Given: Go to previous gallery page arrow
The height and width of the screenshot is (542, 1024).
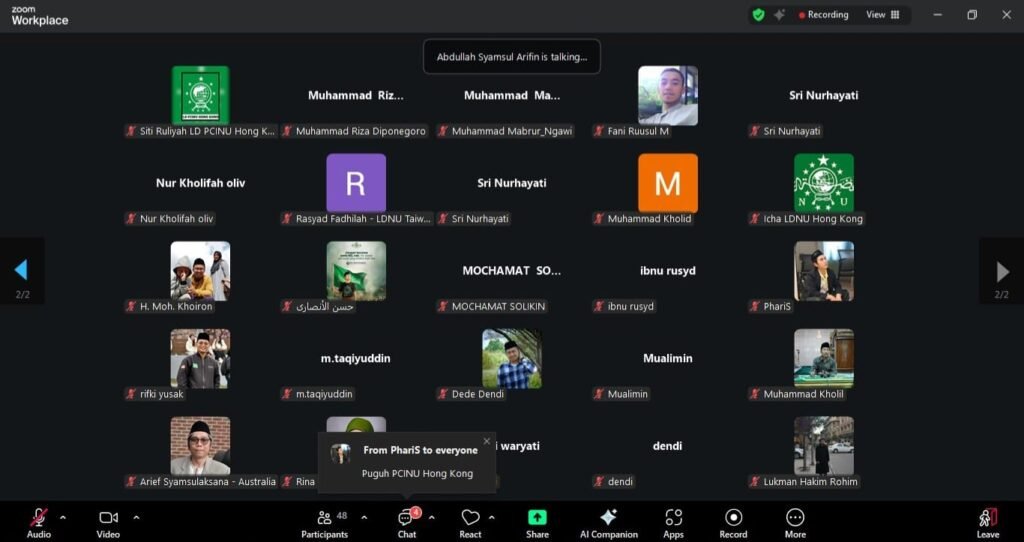Looking at the screenshot, I should pos(21,270).
